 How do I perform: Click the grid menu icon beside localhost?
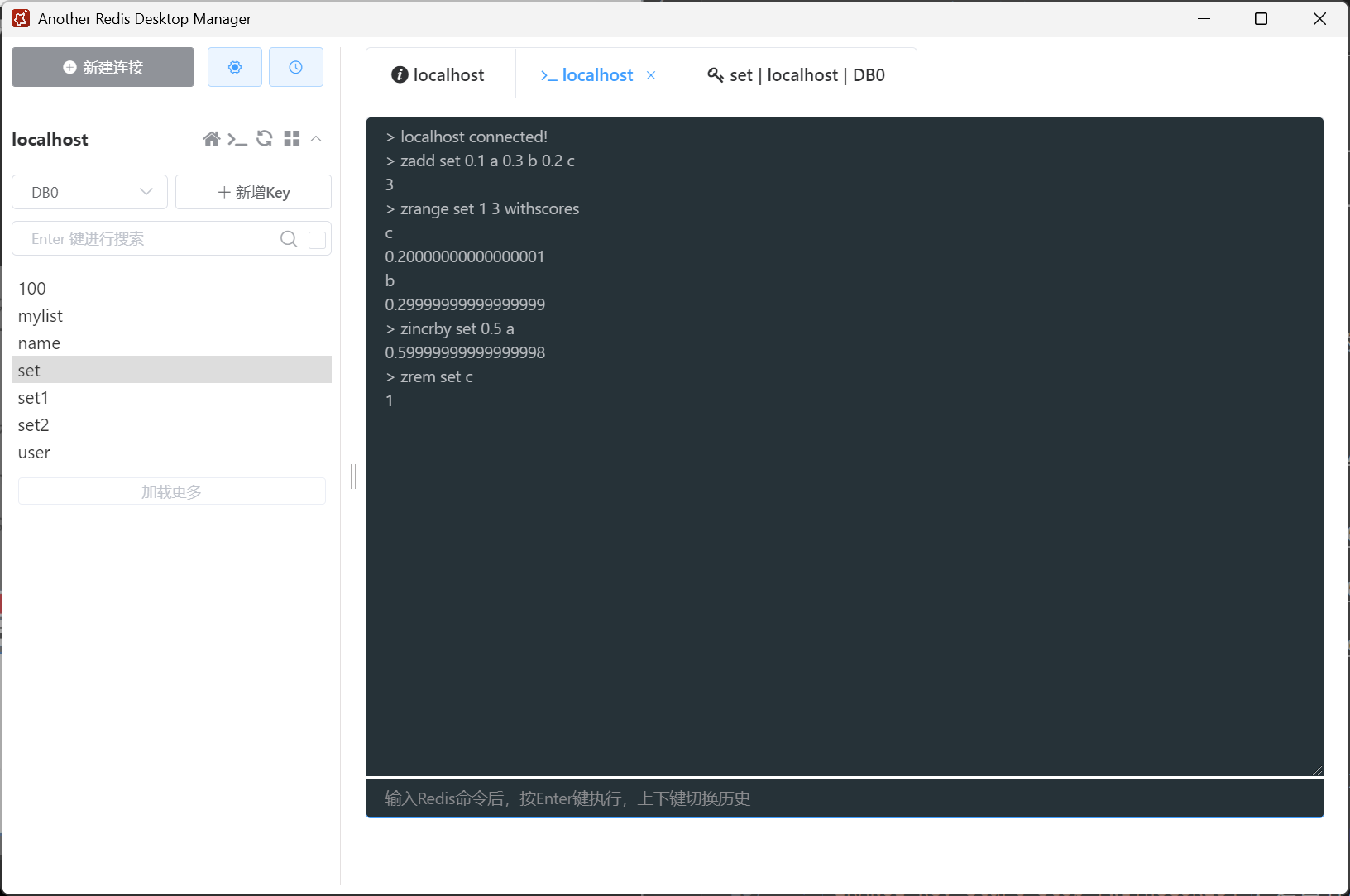[x=291, y=139]
